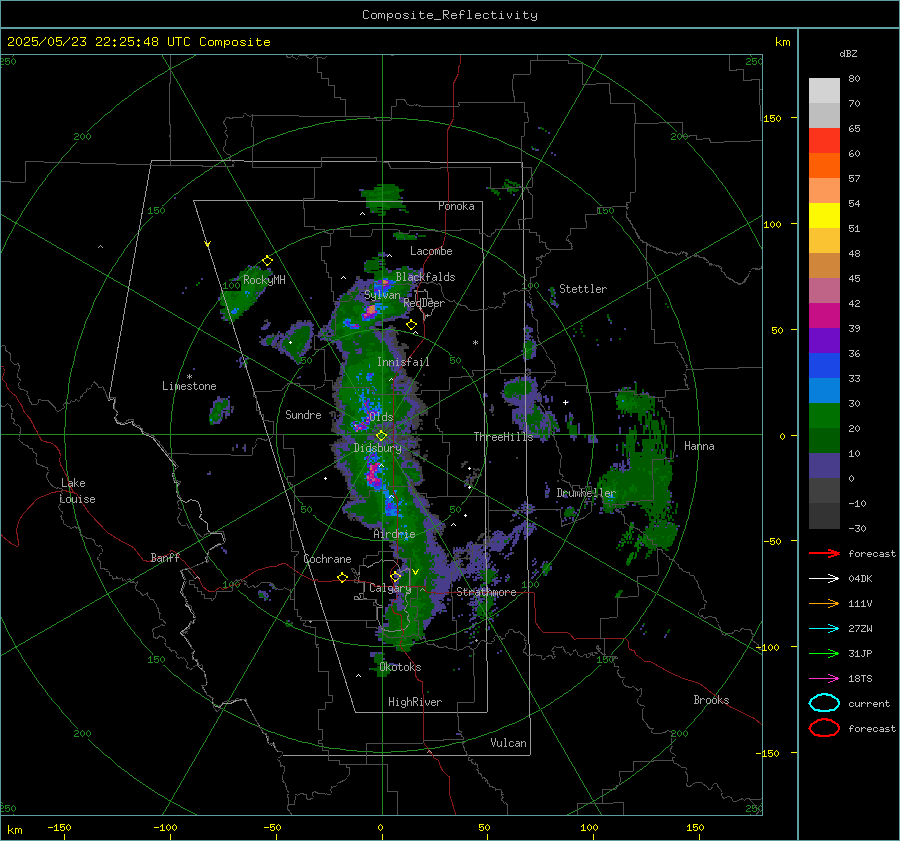Viewport: 900px width, 841px height.
Task: Click the Blackfalds town label
Action: pyautogui.click(x=425, y=277)
